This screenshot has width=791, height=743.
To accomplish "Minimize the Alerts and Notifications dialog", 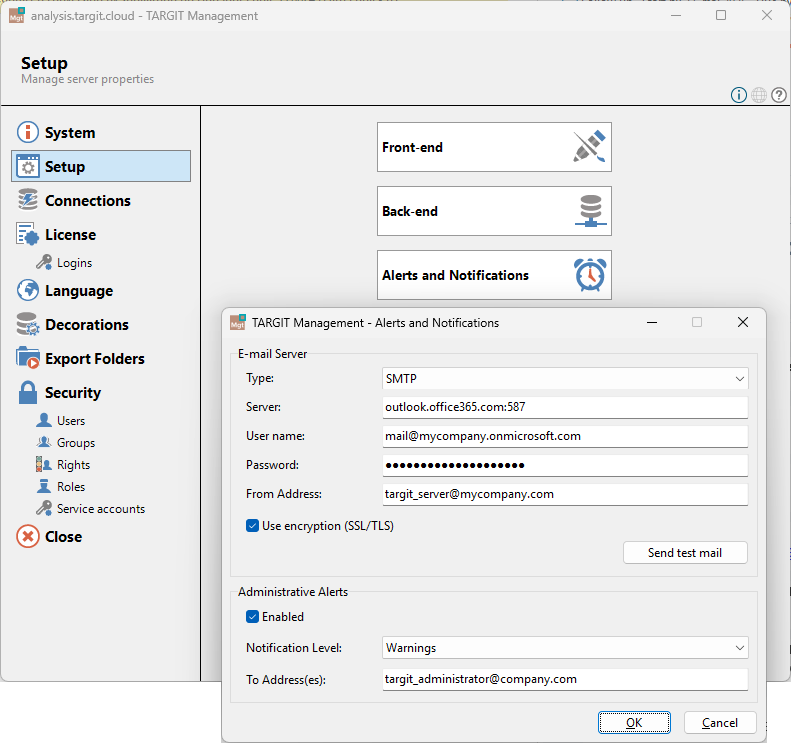I will [652, 322].
